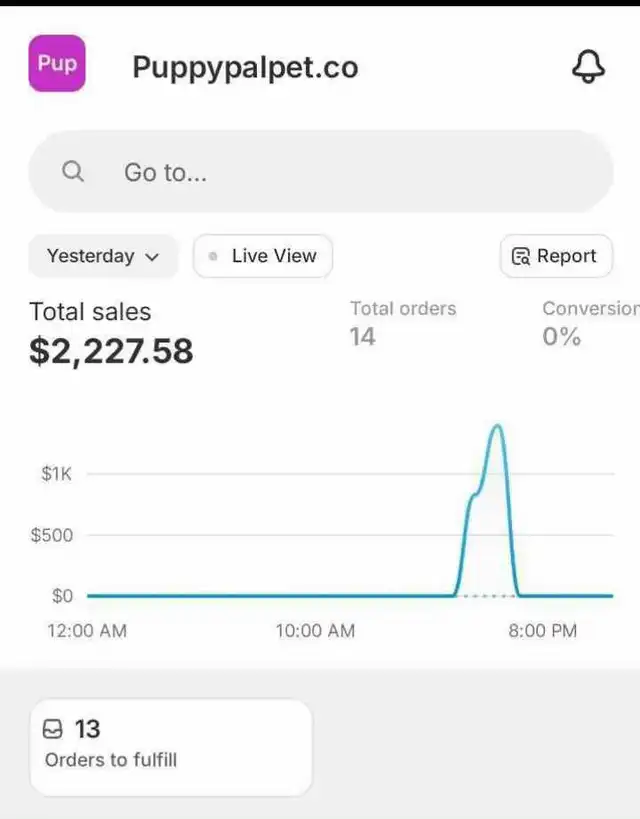Viewport: 640px width, 819px height.
Task: Click the Report icon
Action: 520,256
